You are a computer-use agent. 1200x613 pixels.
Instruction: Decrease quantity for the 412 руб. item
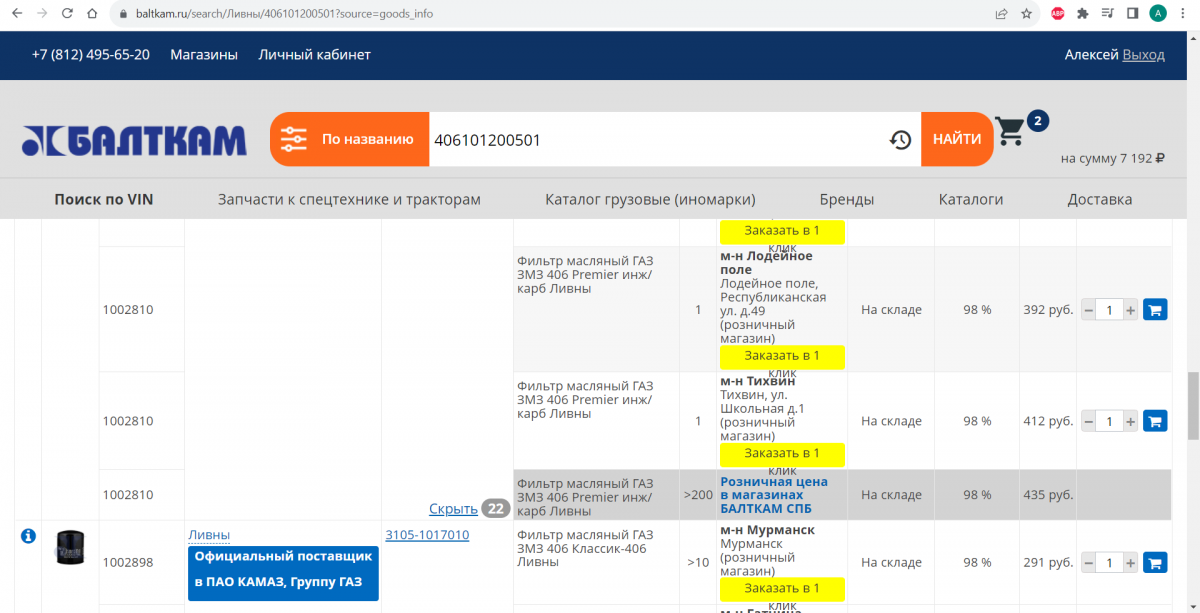point(1089,421)
